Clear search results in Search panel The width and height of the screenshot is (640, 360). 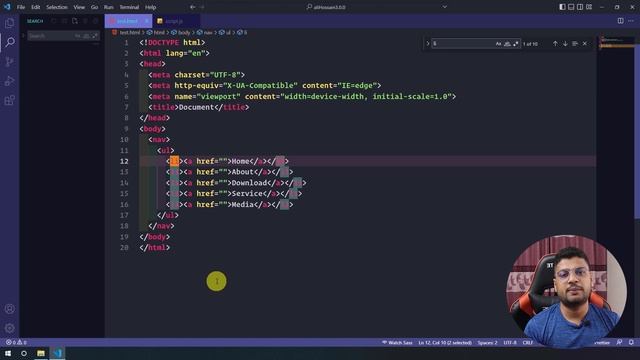pos(64,21)
